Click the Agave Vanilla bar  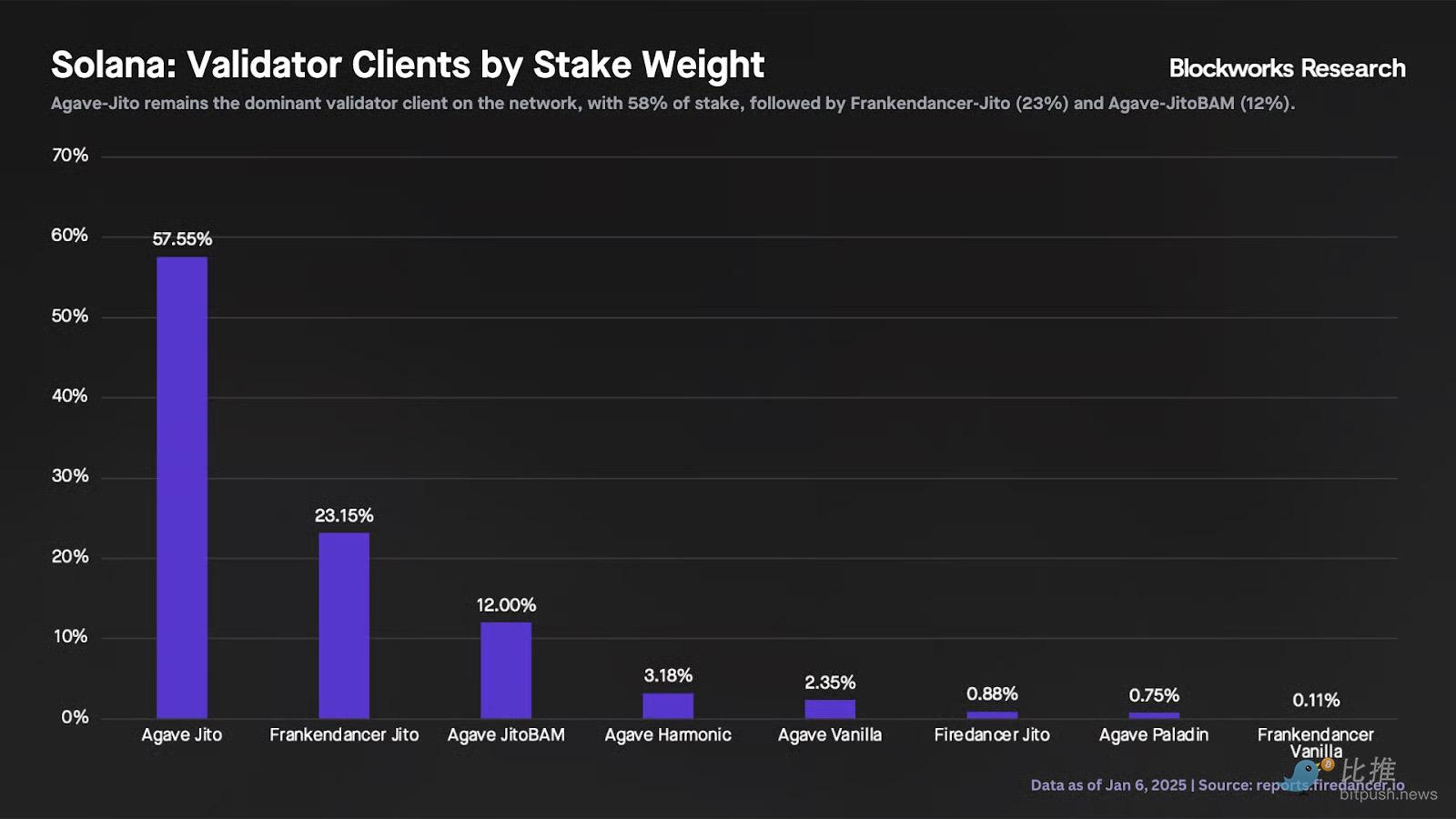pyautogui.click(x=830, y=708)
